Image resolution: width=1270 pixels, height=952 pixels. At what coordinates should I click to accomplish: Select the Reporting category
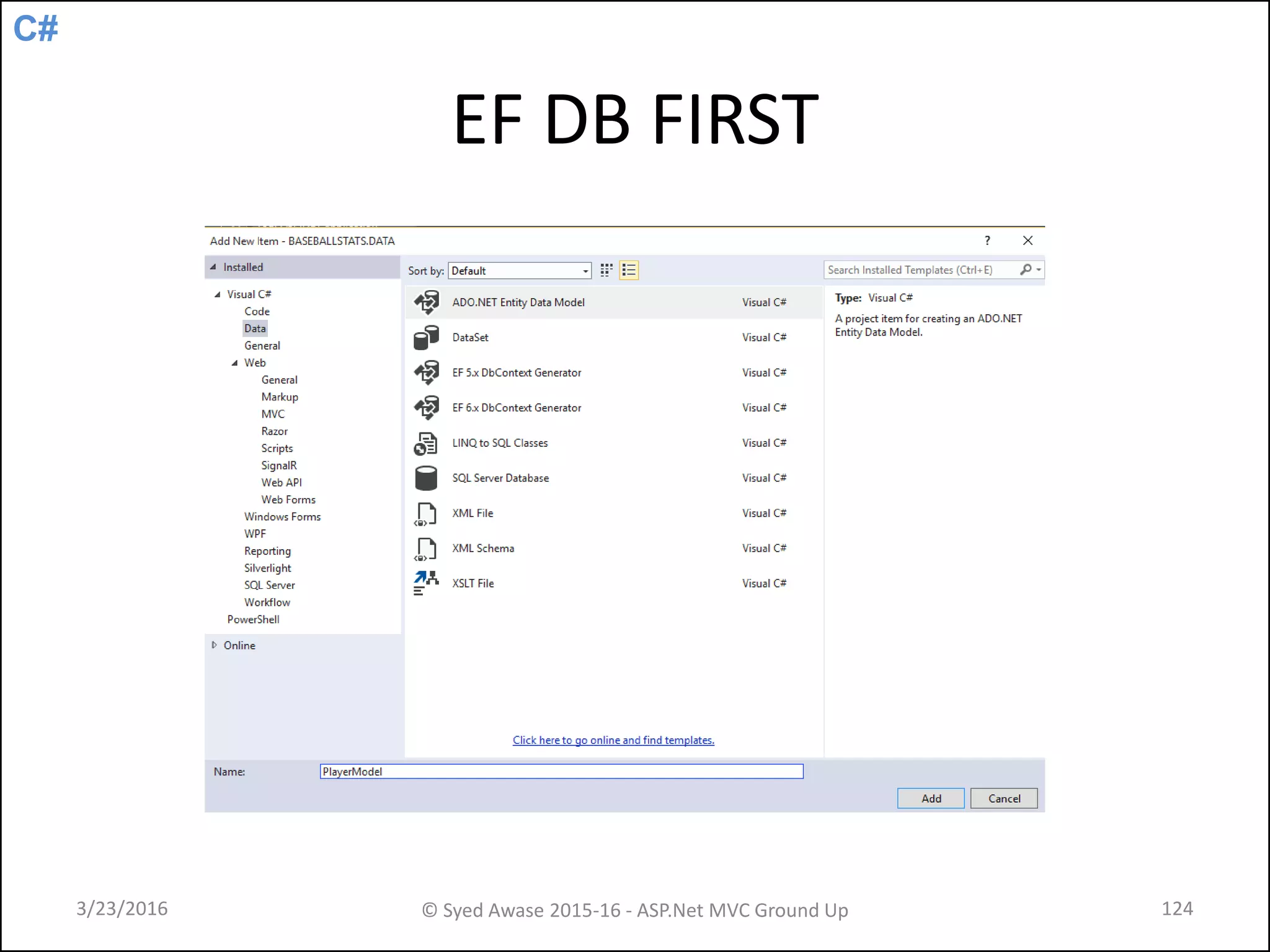tap(267, 551)
